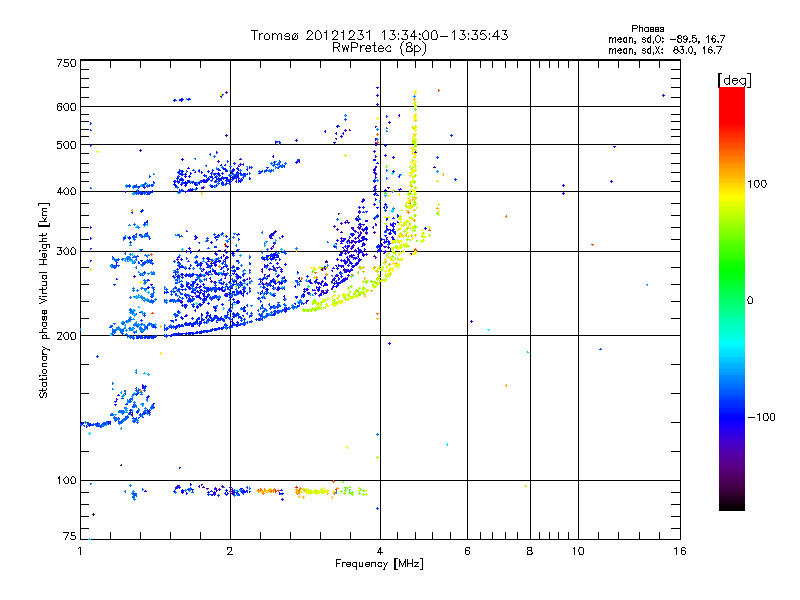Image resolution: width=800 pixels, height=600 pixels.
Task: Click the 6 MHz x-axis tick label
Action: [x=467, y=551]
